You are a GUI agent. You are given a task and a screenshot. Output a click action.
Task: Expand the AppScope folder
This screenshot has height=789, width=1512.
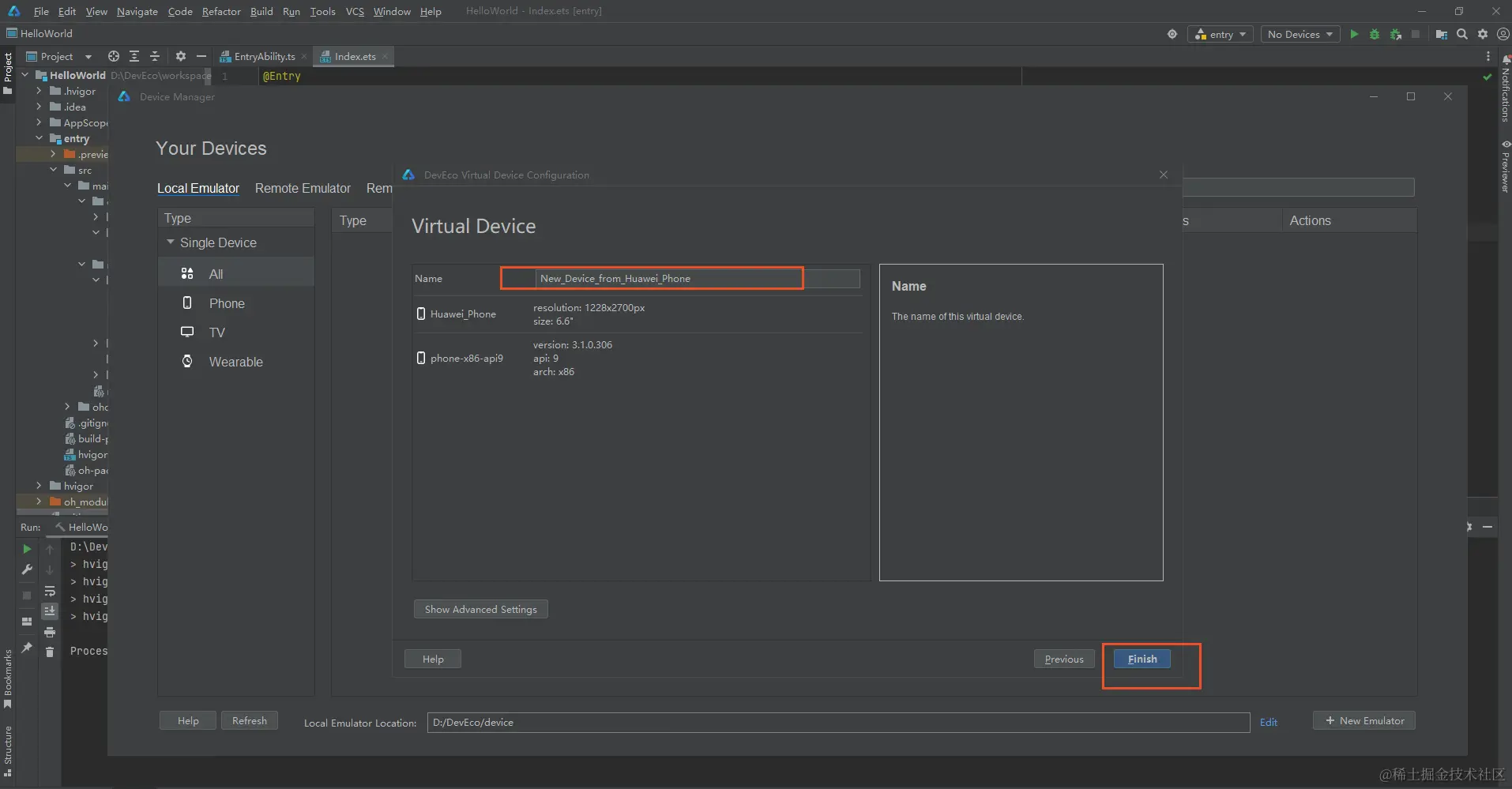click(x=39, y=122)
